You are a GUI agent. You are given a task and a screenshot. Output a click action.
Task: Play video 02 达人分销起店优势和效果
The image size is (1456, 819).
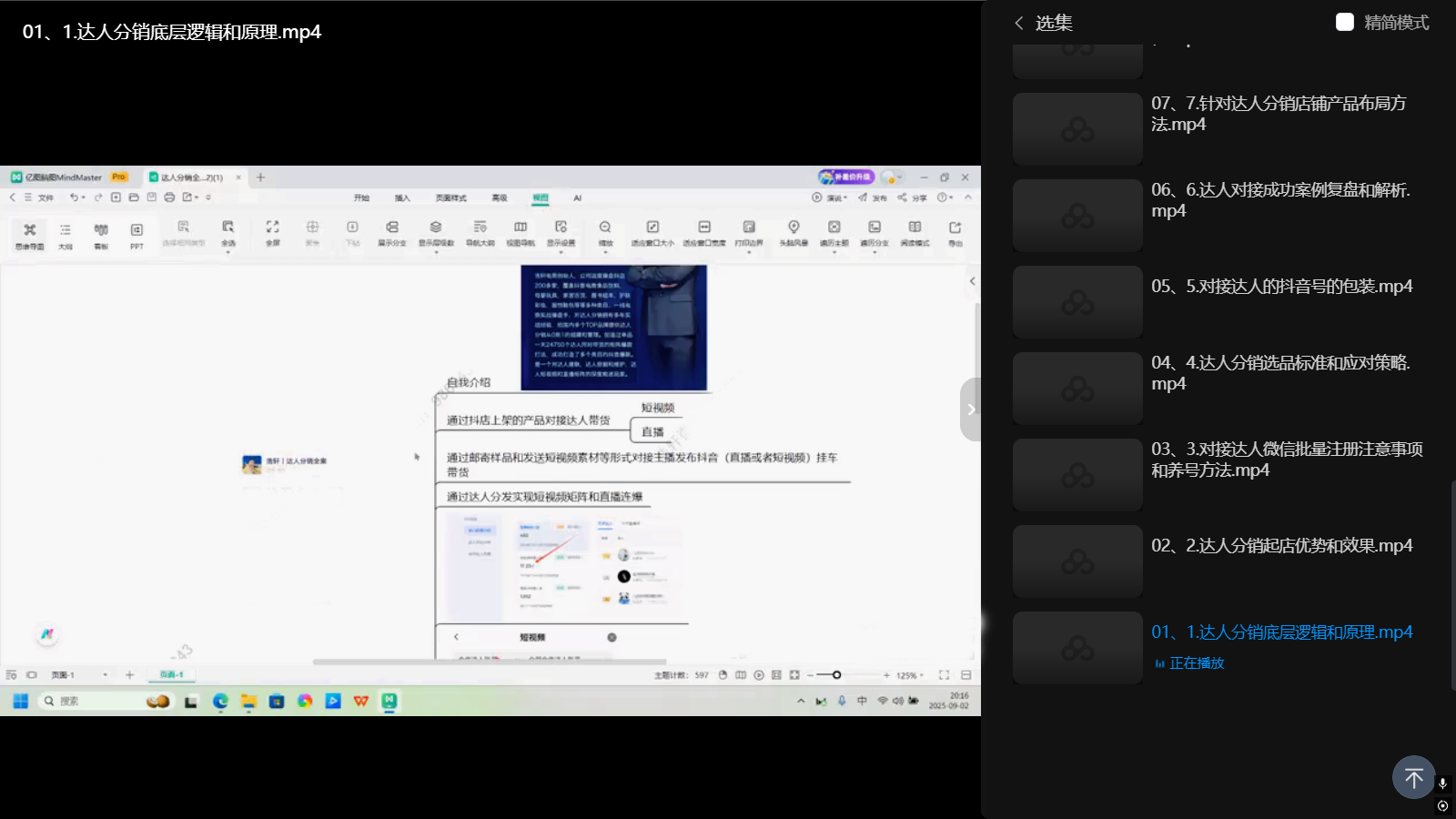point(1281,545)
